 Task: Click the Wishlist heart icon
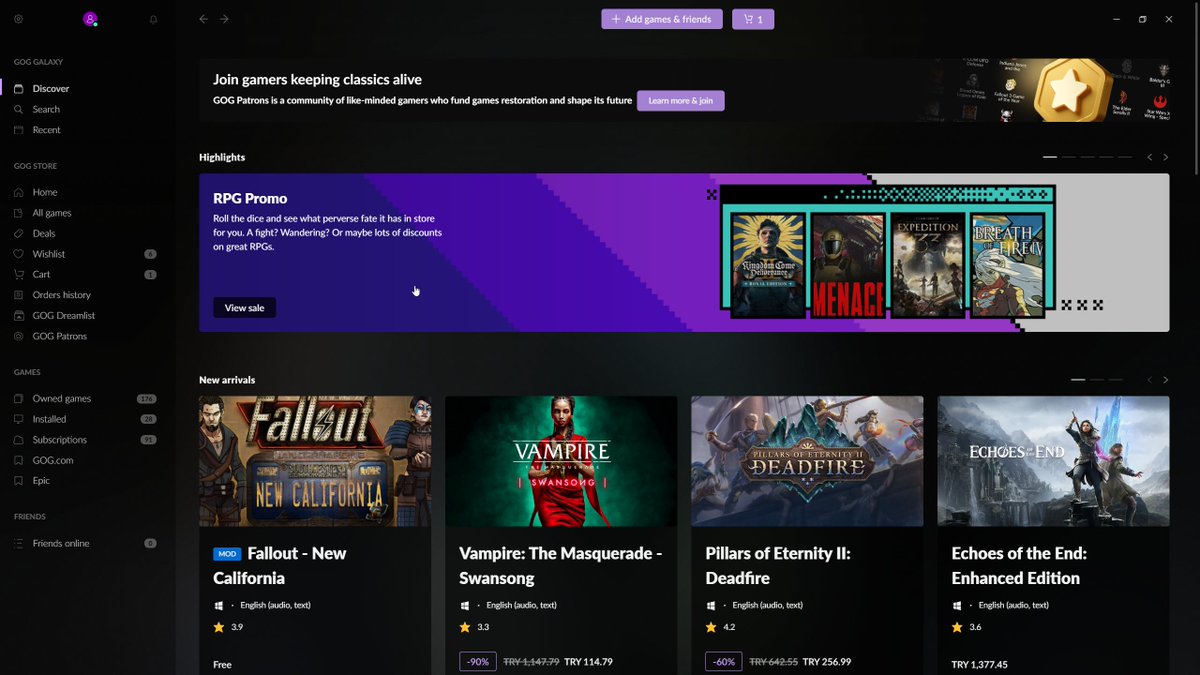(19, 254)
